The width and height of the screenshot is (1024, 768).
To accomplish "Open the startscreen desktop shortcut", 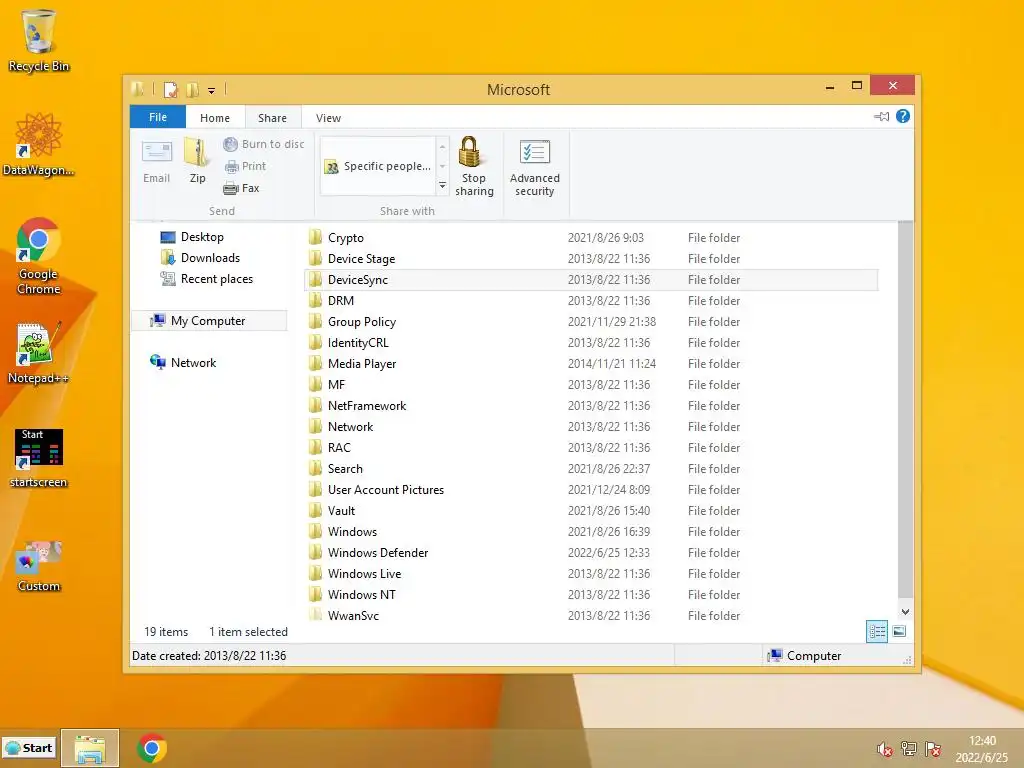I will tap(39, 458).
